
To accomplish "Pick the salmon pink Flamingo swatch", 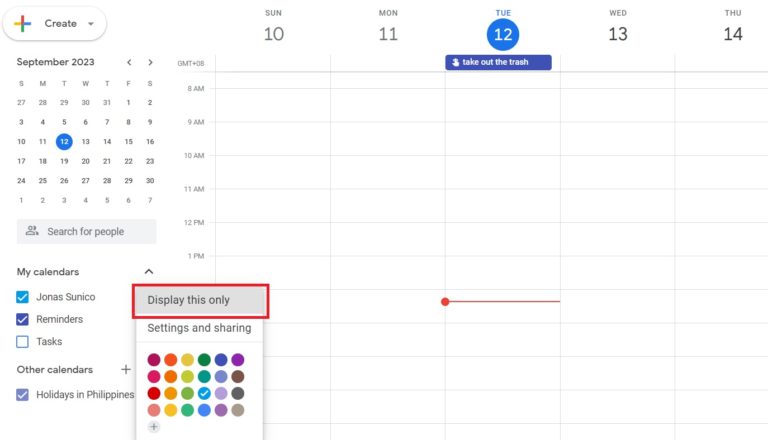I will point(154,410).
